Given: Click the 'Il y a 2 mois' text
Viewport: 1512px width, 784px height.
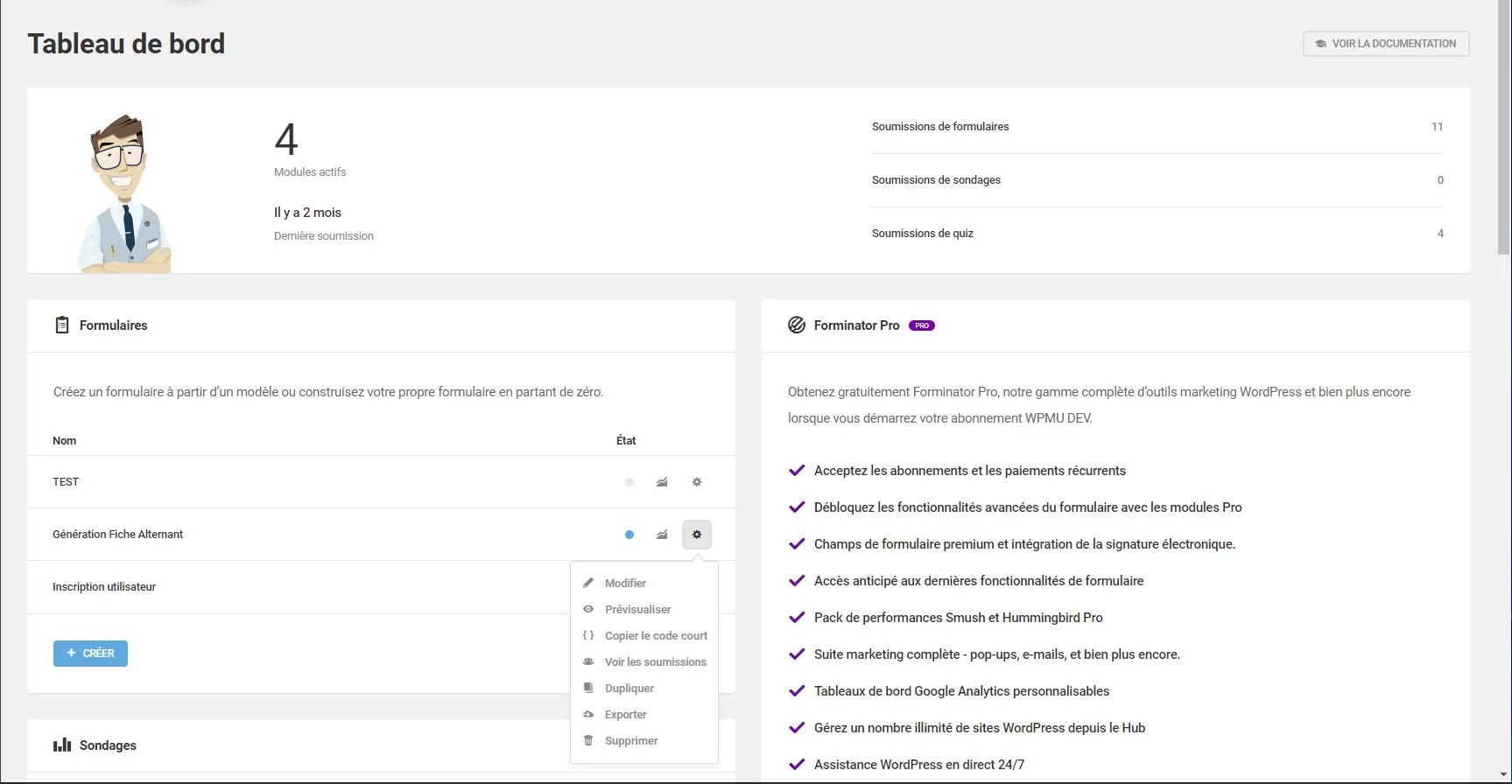Looking at the screenshot, I should tap(307, 213).
